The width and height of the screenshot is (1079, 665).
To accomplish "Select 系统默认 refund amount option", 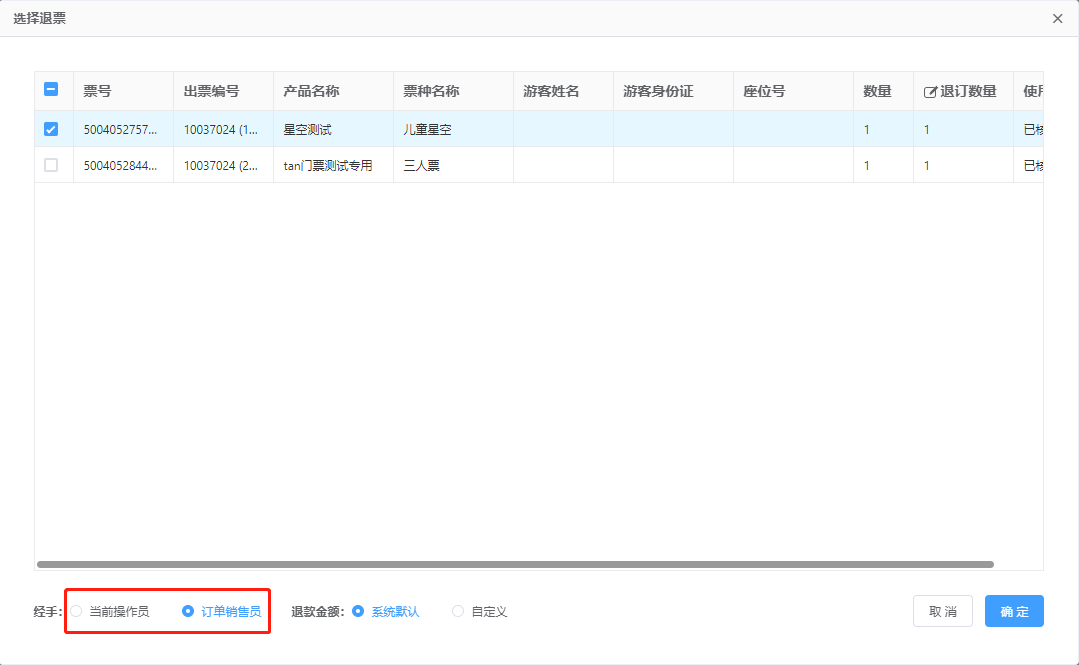I will tap(358, 611).
